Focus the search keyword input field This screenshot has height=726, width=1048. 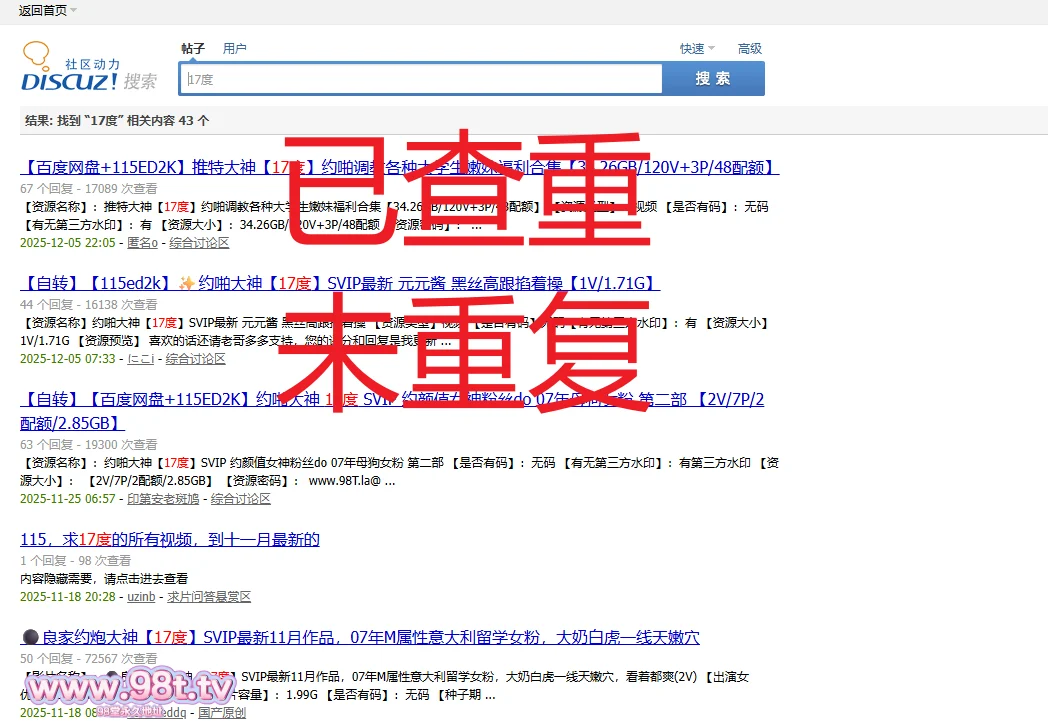pos(420,79)
